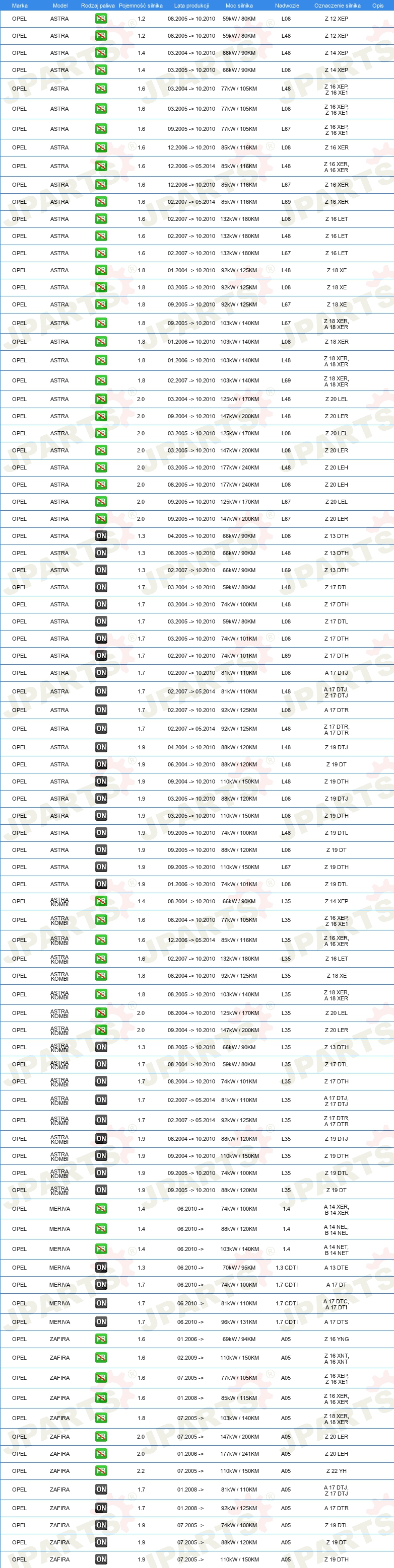394x1568 pixels.
Task: Click diesel ON icon for Astra Z 13 DTH L69
Action: (x=101, y=570)
